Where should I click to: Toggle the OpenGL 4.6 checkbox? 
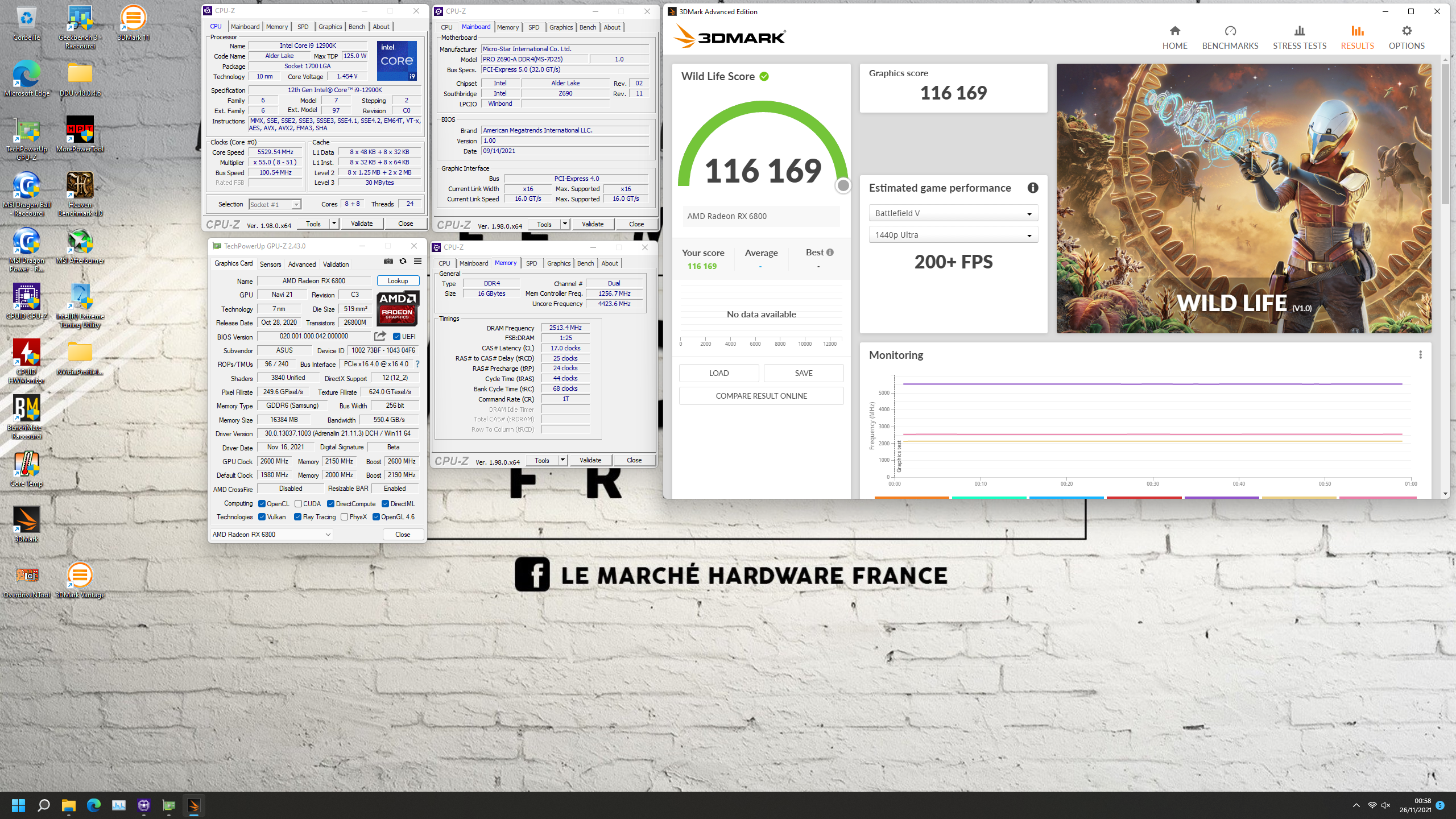[x=376, y=516]
